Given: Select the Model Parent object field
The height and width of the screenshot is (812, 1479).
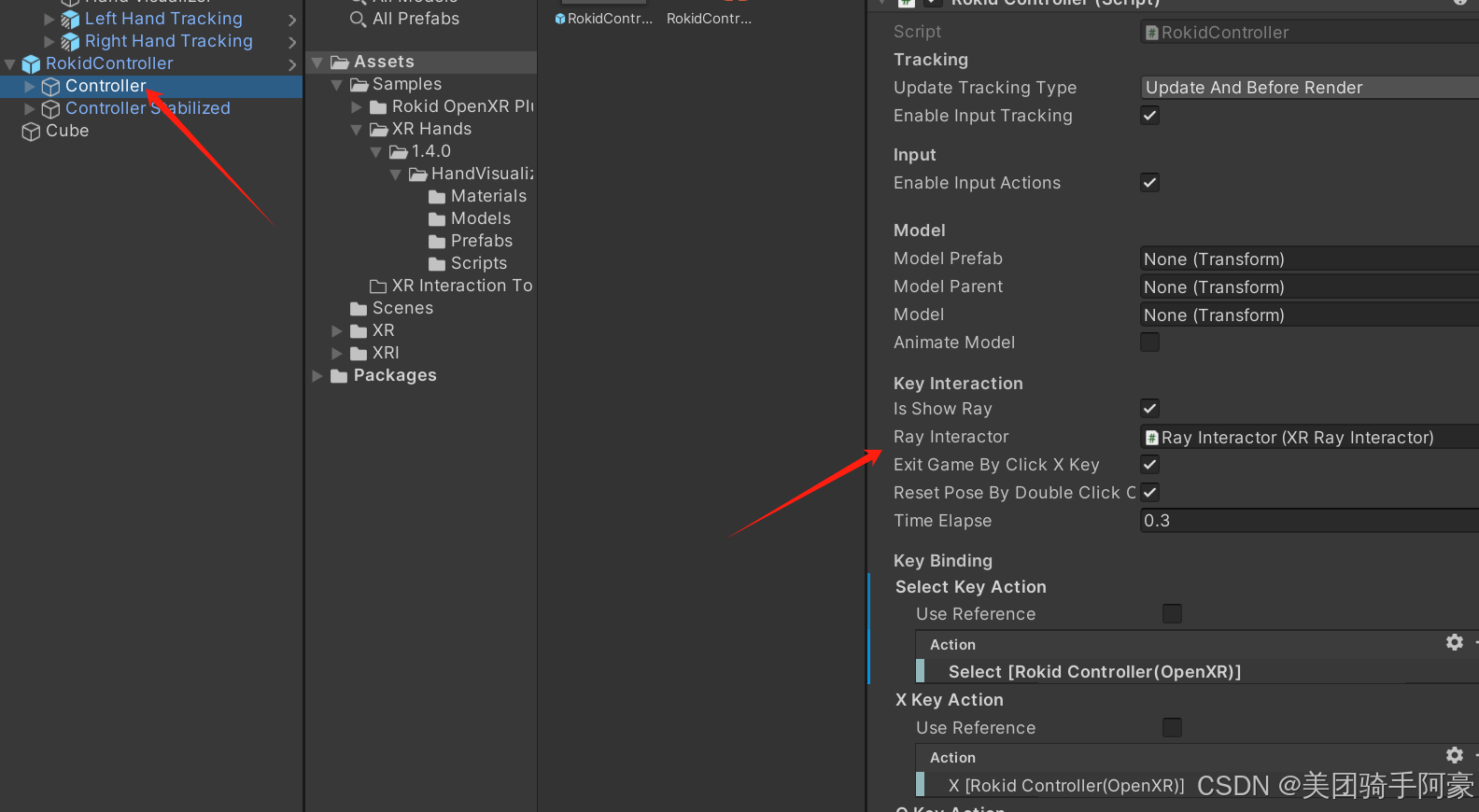Looking at the screenshot, I should pos(1309,287).
